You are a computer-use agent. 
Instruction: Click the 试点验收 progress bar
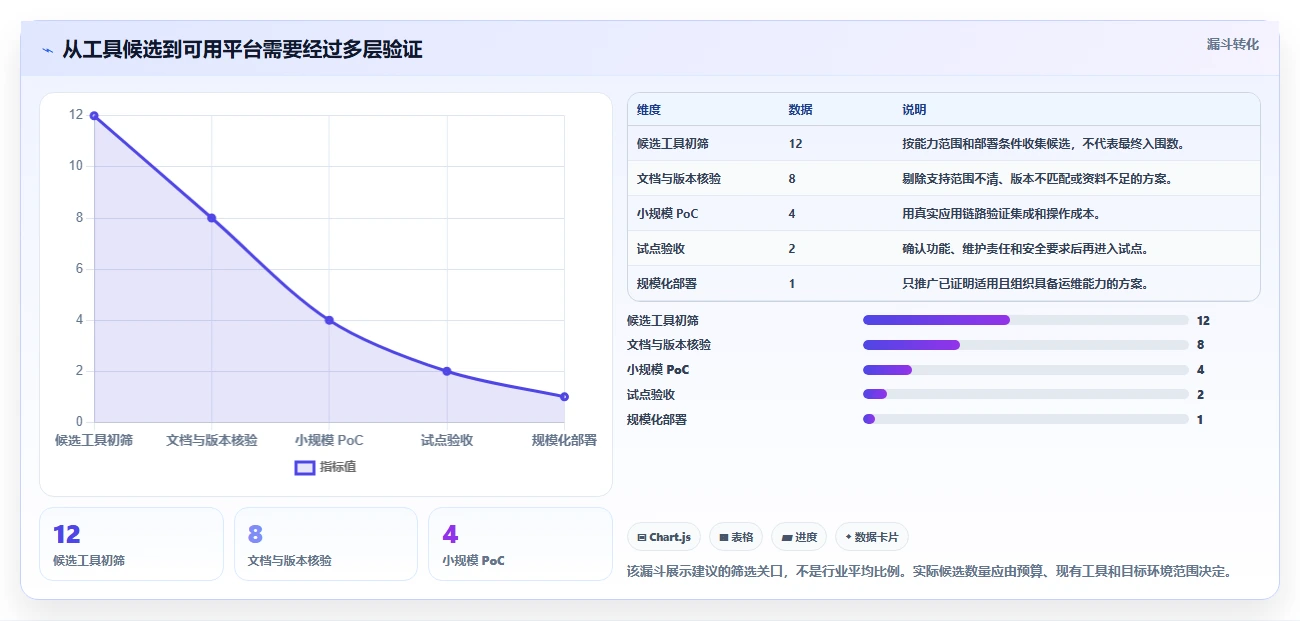click(1025, 394)
